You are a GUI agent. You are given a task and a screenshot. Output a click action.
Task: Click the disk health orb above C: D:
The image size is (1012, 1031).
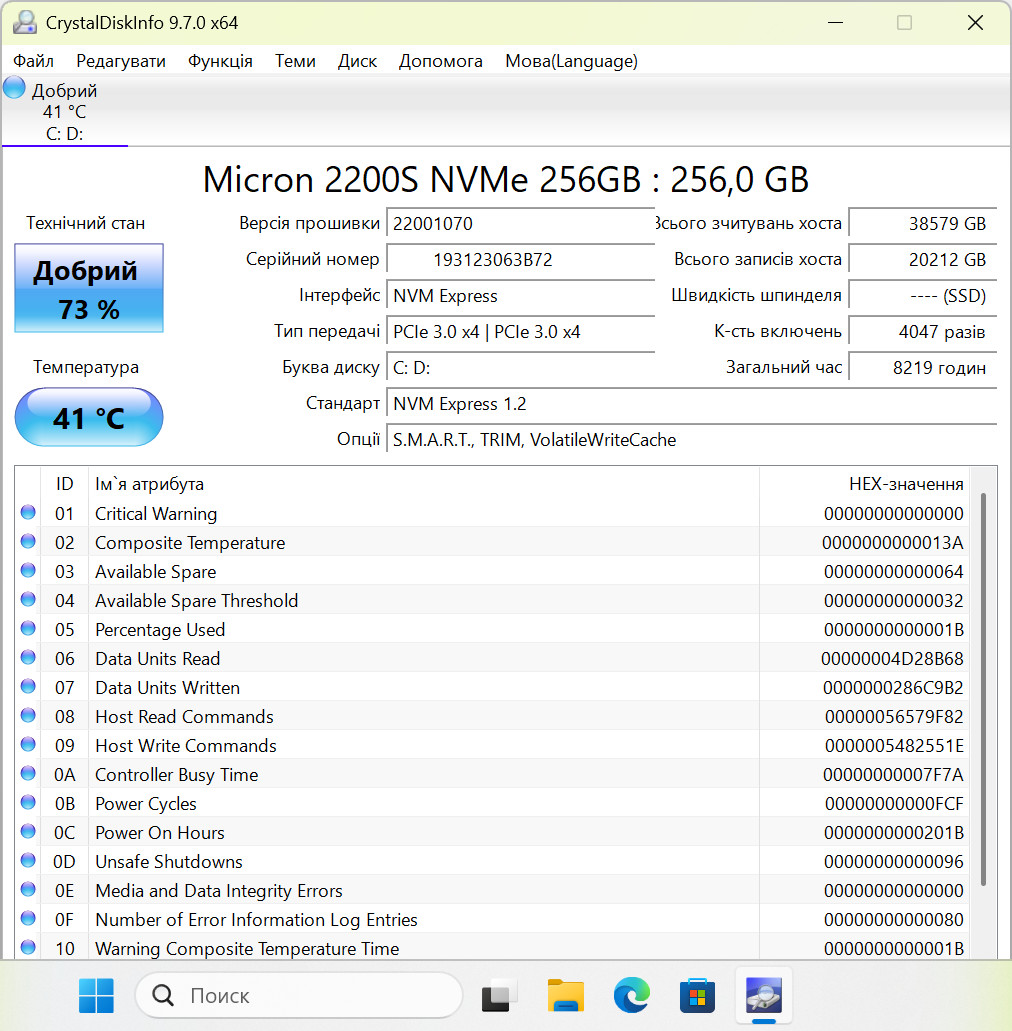14,87
